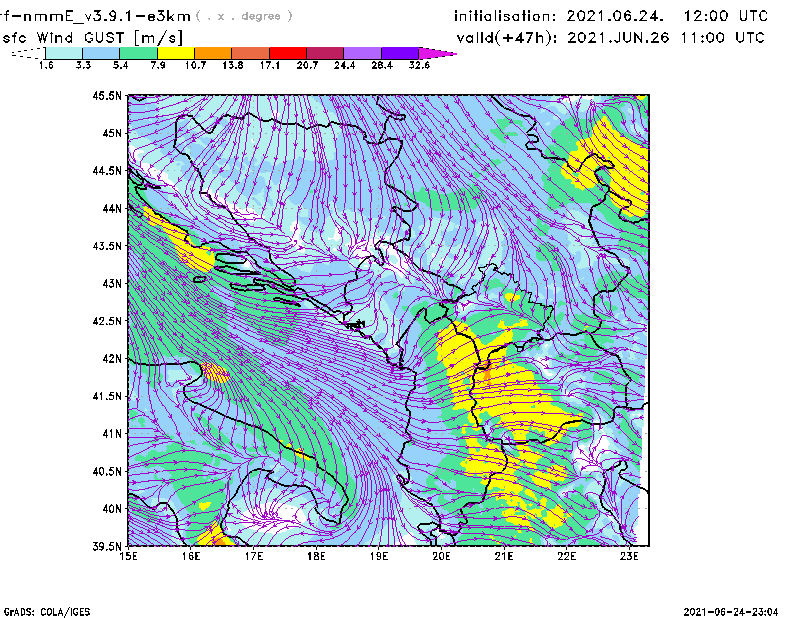Viewport: 800px width, 618px height.
Task: Select the light blue 3.3–5.4 legend swatch
Action: point(101,53)
